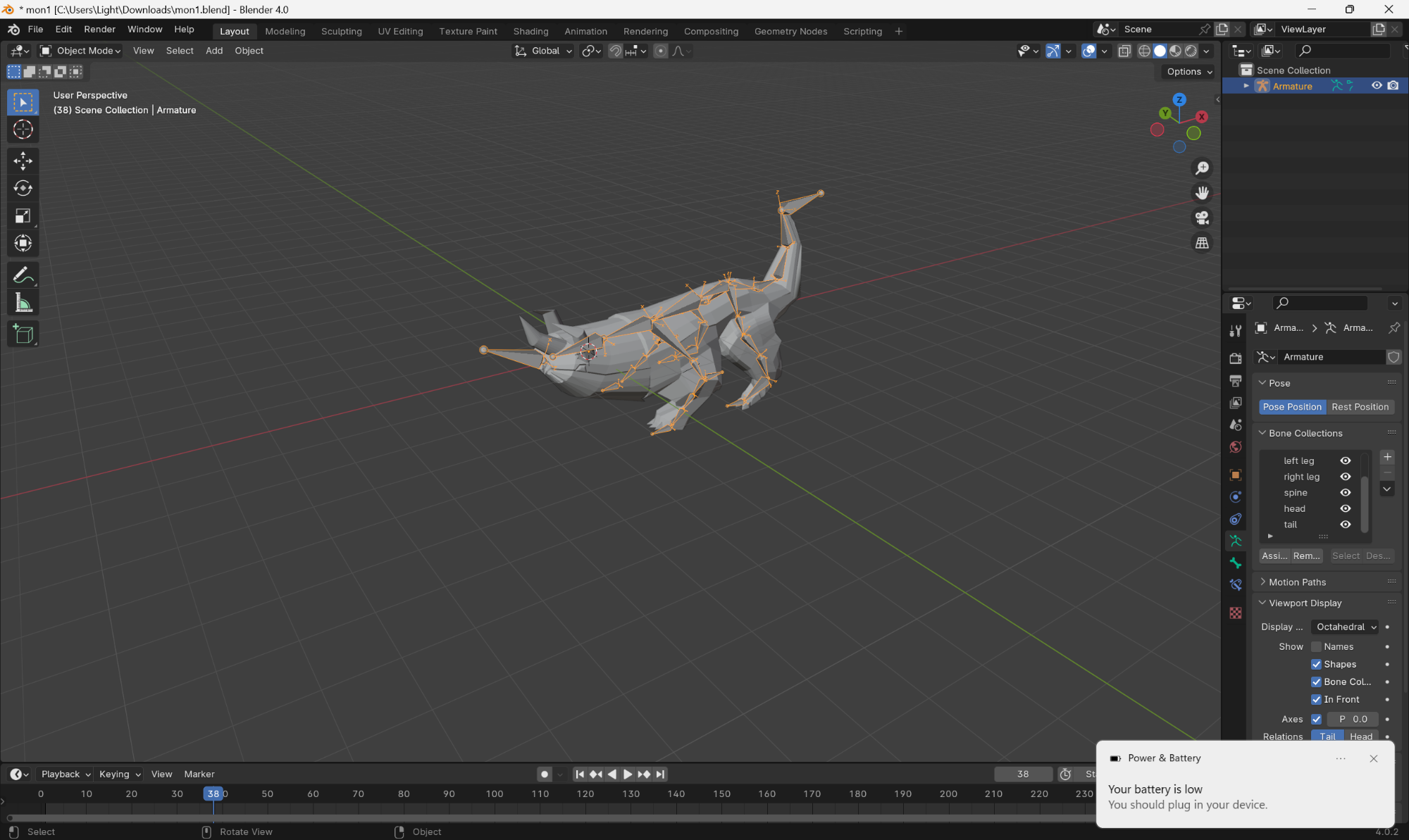Toggle the camera view icon
This screenshot has width=1409, height=840.
point(1202,218)
